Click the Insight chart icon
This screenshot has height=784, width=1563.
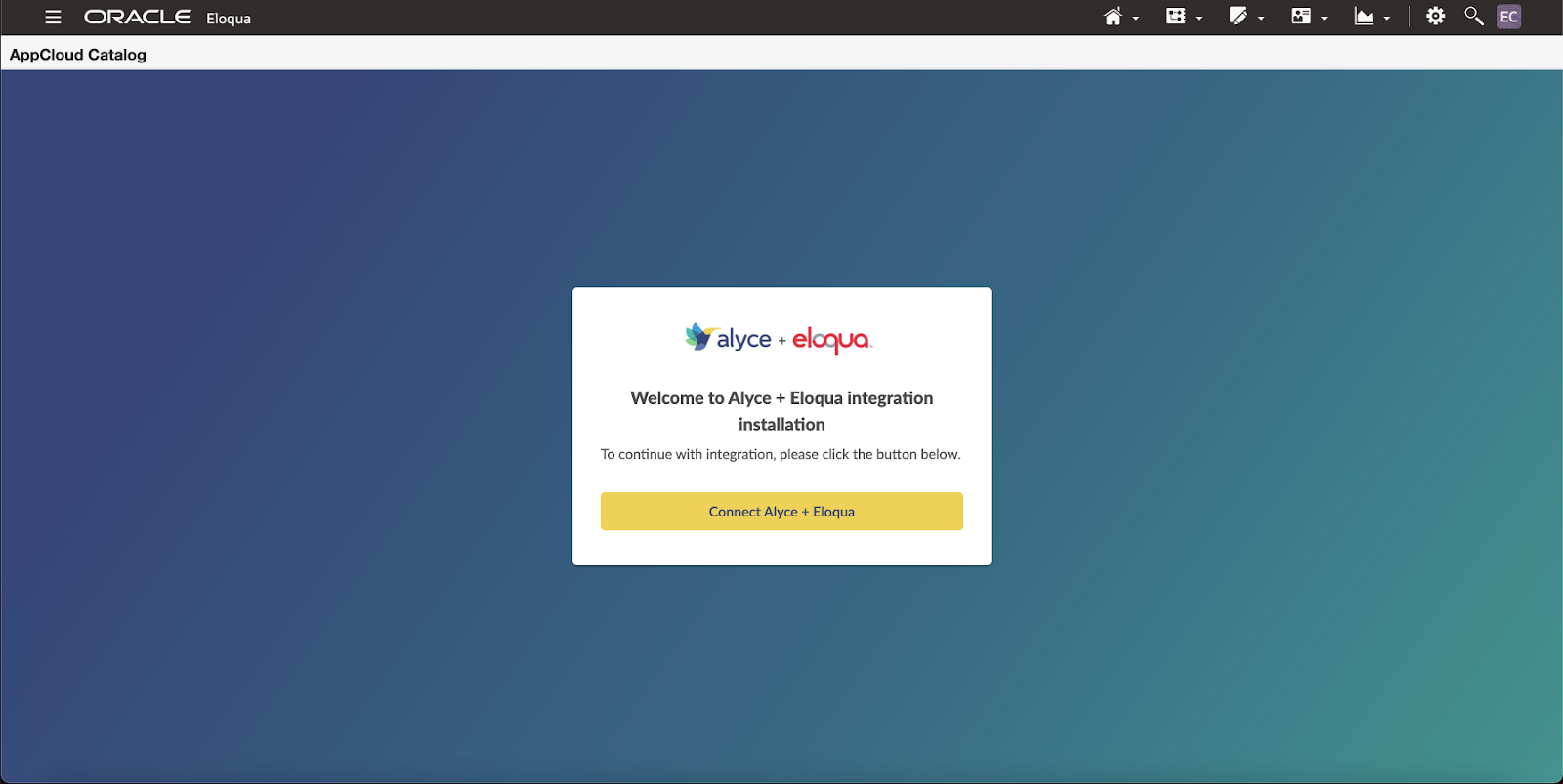coord(1364,17)
